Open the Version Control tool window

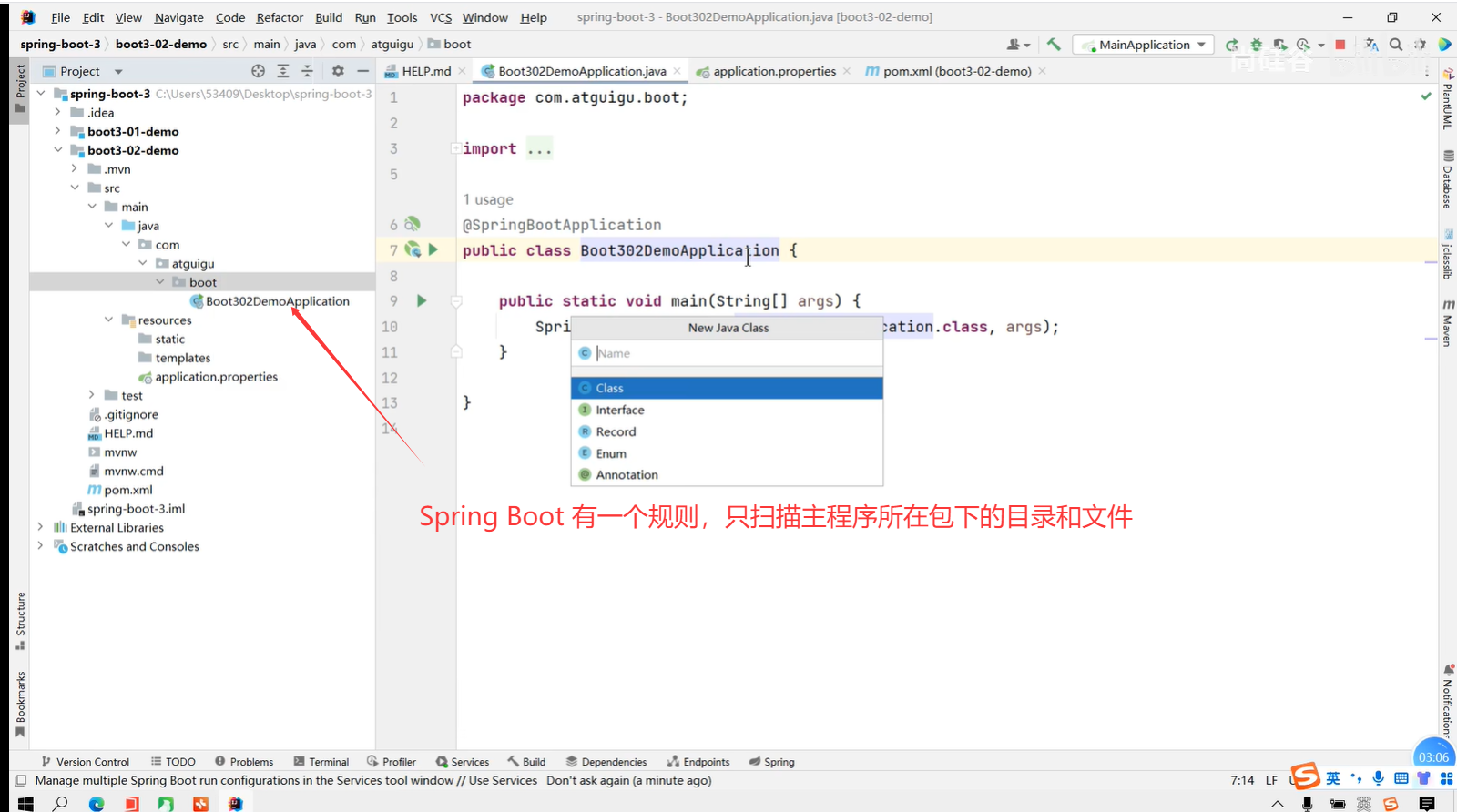(86, 762)
